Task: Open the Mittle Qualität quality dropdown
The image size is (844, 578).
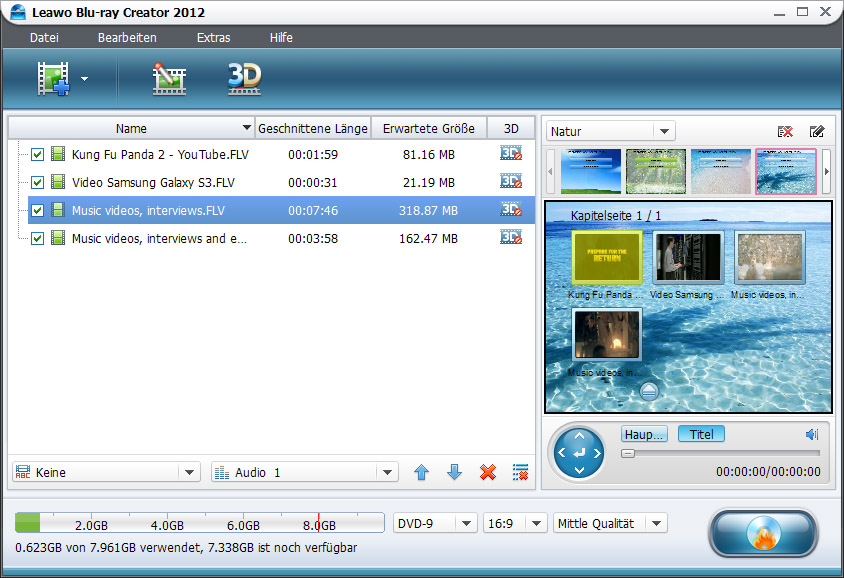Action: tap(610, 523)
